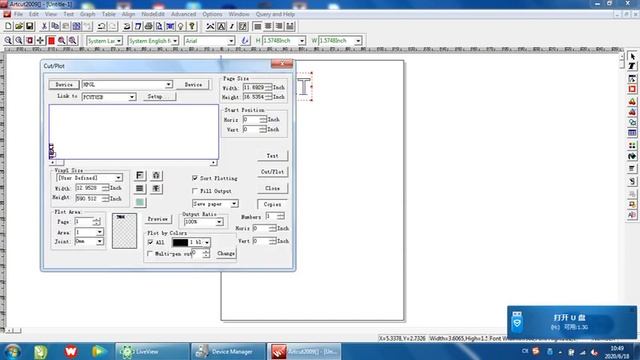Click the boxed letter A text icon
This screenshot has width=640, height=360.
[221, 27]
